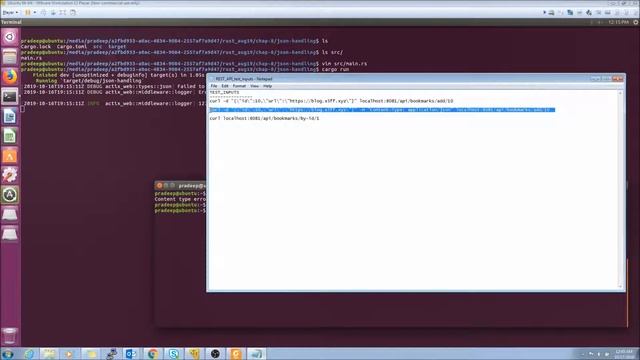The width and height of the screenshot is (640, 360).
Task: Click 'Content type error' line in small terminal
Action: [x=180, y=199]
